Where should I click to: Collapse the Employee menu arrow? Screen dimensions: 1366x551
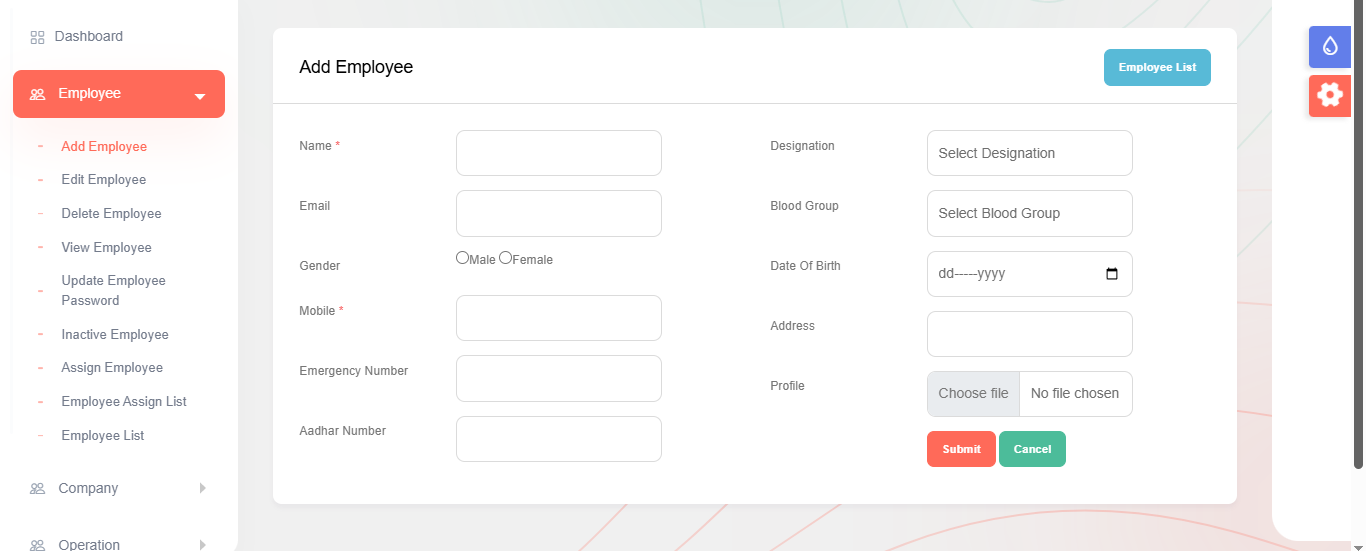click(200, 96)
